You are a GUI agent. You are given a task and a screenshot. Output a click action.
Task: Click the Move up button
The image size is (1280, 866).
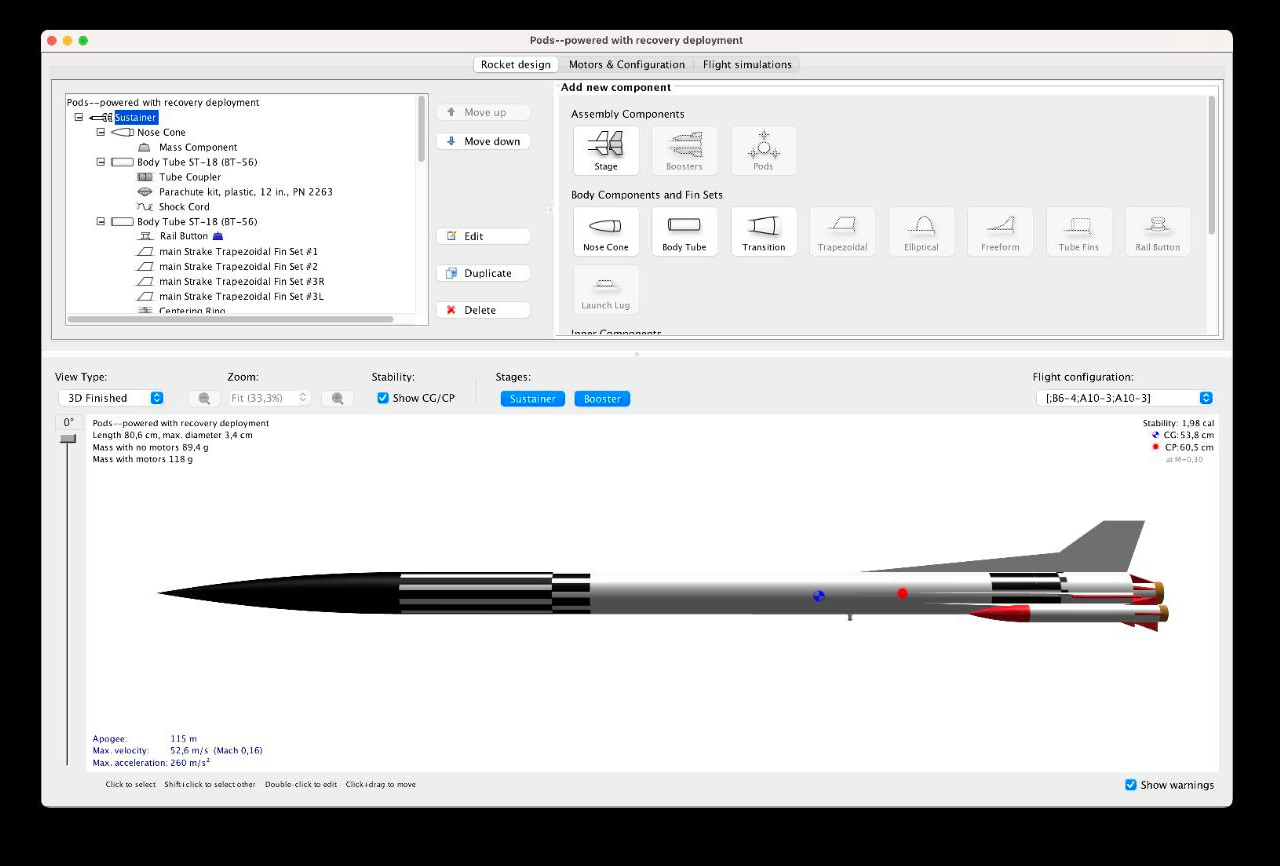[x=484, y=112]
